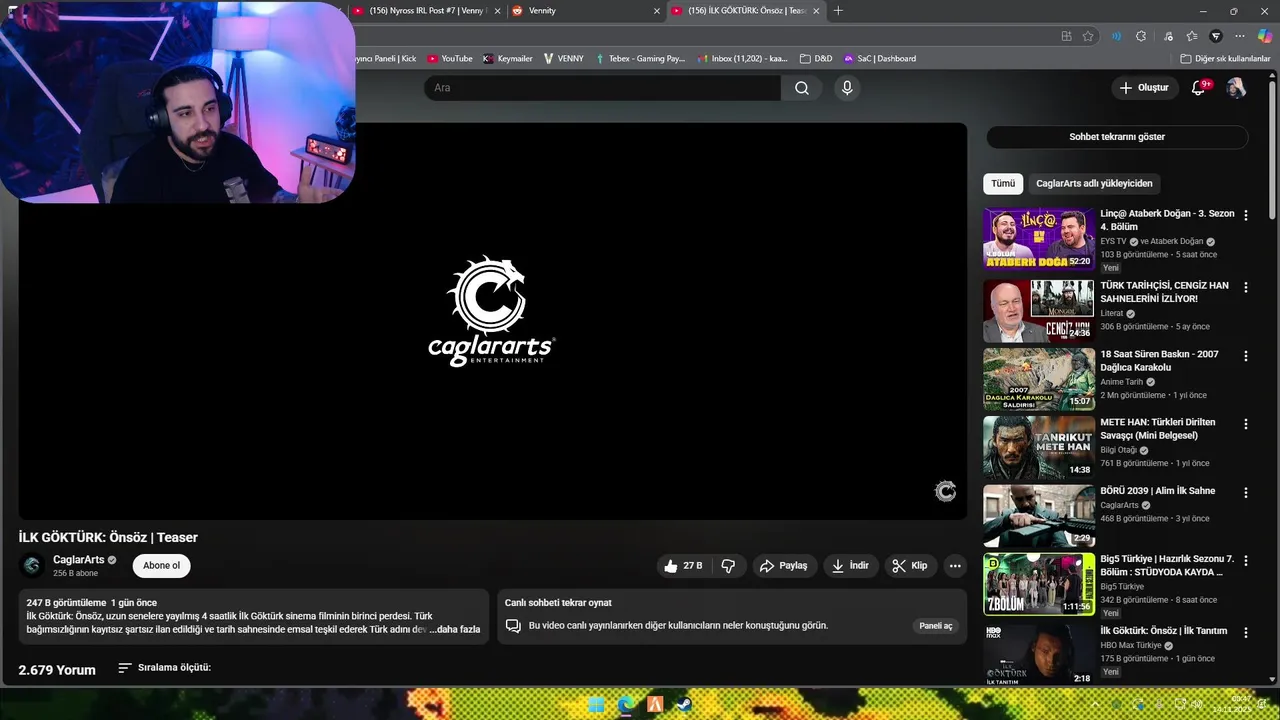
Task: Click the Klip clip button
Action: coord(910,566)
